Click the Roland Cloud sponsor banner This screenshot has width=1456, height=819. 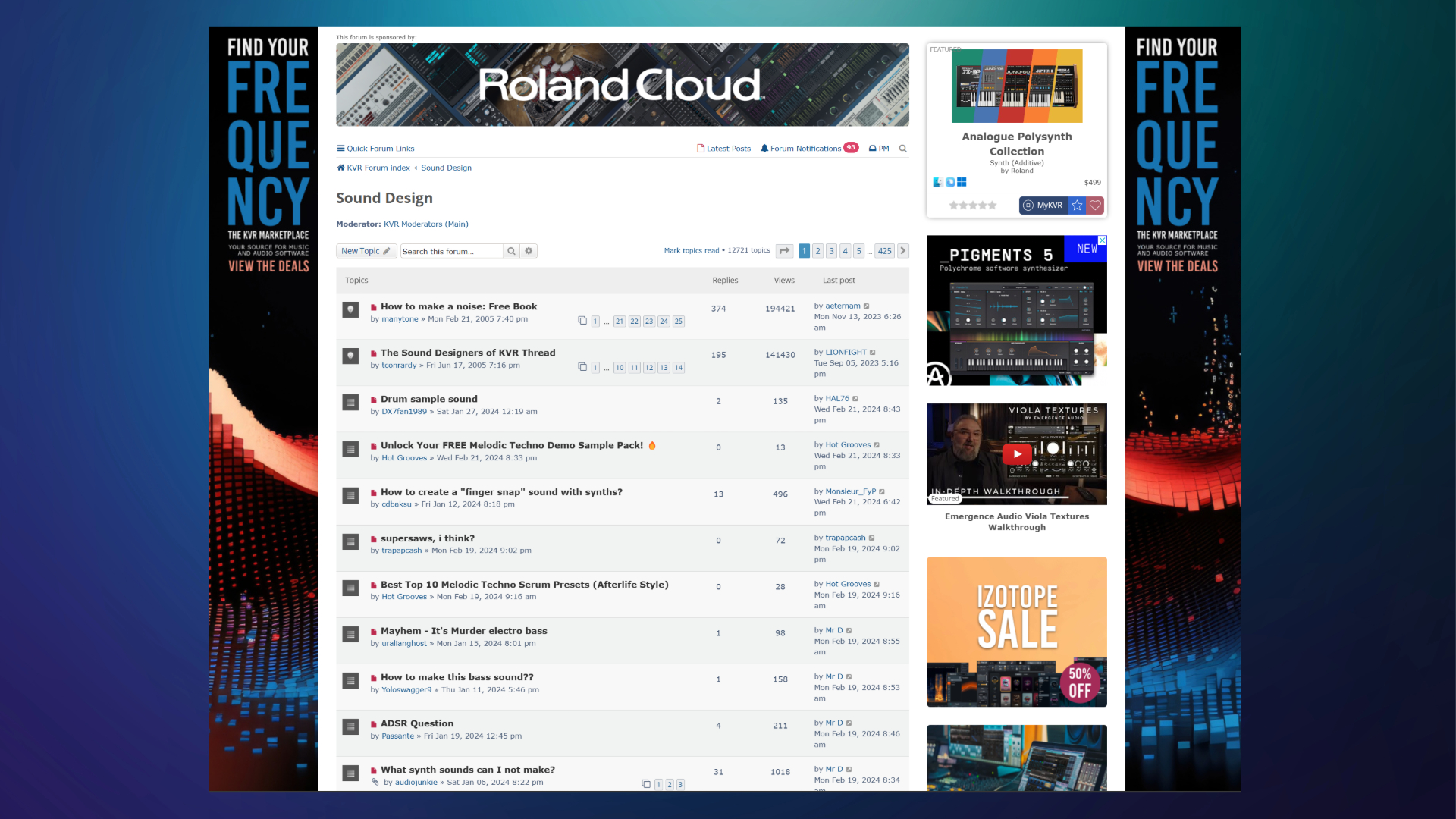click(623, 85)
